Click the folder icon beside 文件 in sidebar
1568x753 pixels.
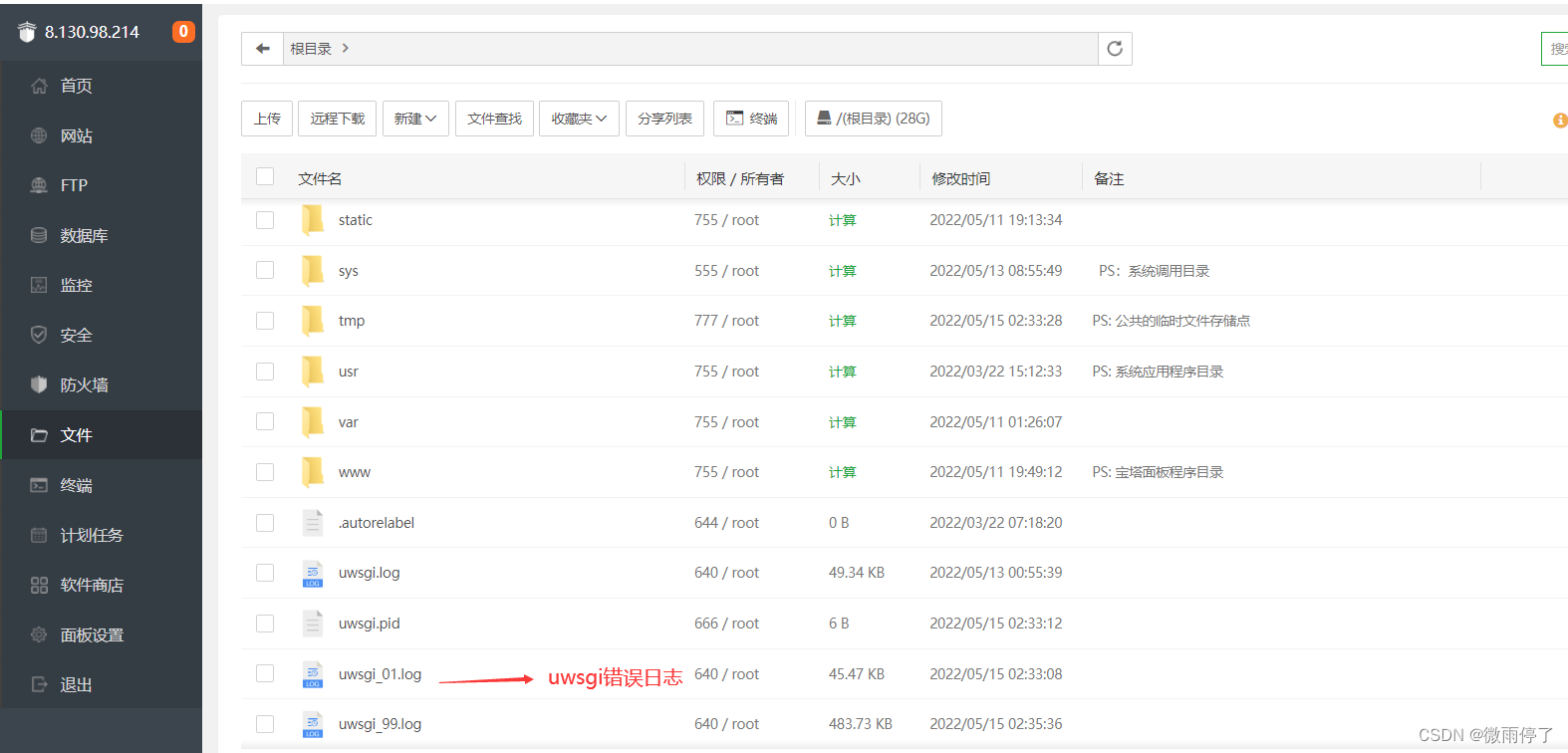[x=39, y=435]
